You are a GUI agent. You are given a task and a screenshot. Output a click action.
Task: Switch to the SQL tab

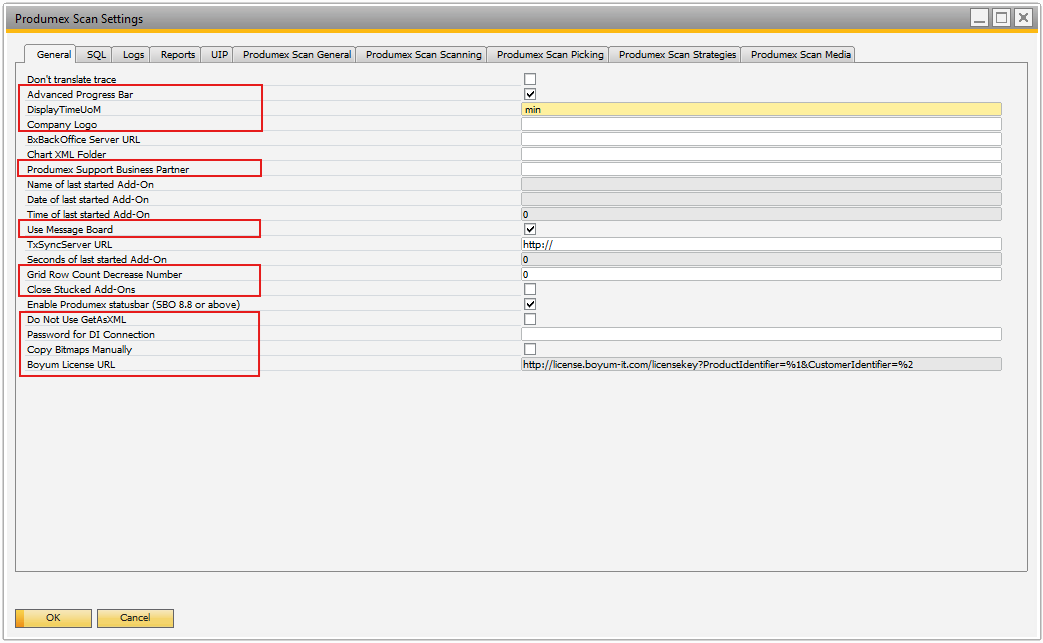click(96, 55)
